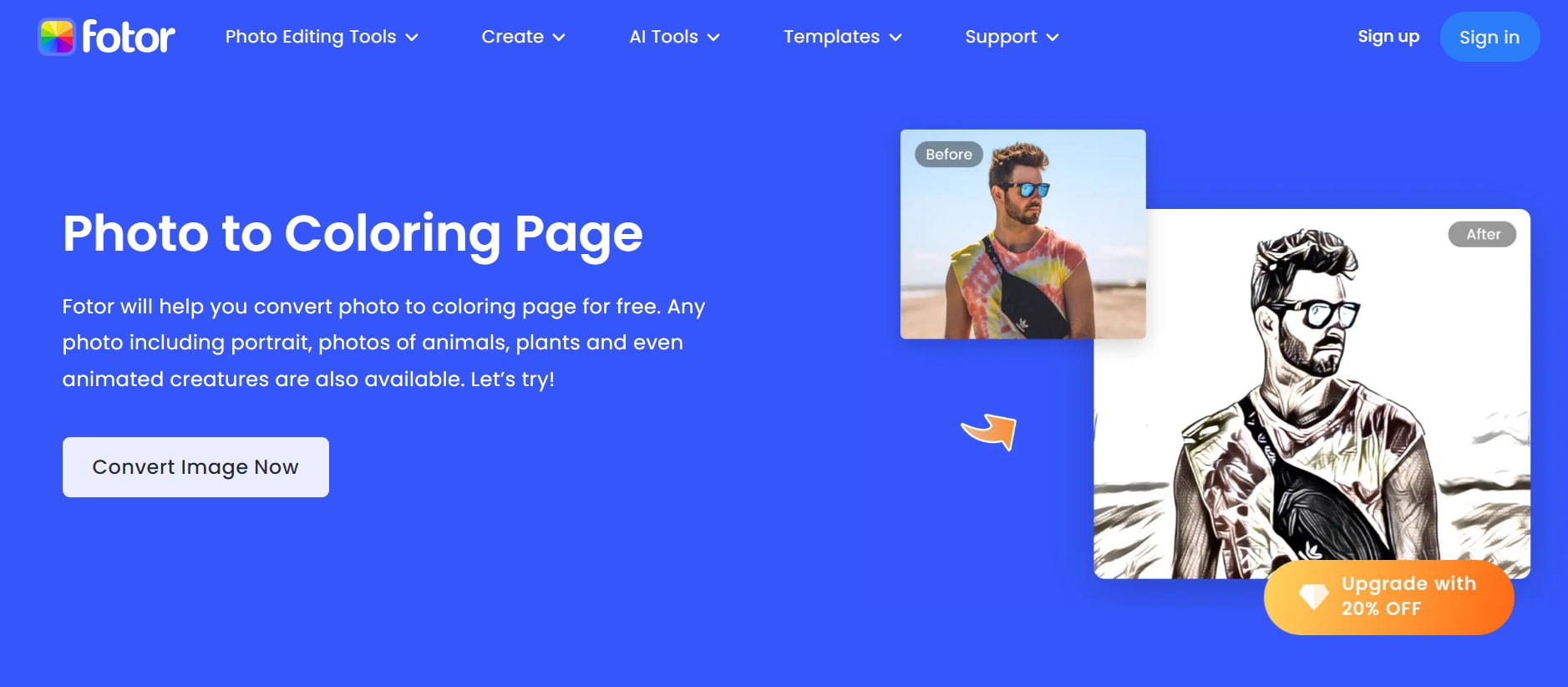
Task: Click the orange curved arrow graphic
Action: (x=989, y=431)
